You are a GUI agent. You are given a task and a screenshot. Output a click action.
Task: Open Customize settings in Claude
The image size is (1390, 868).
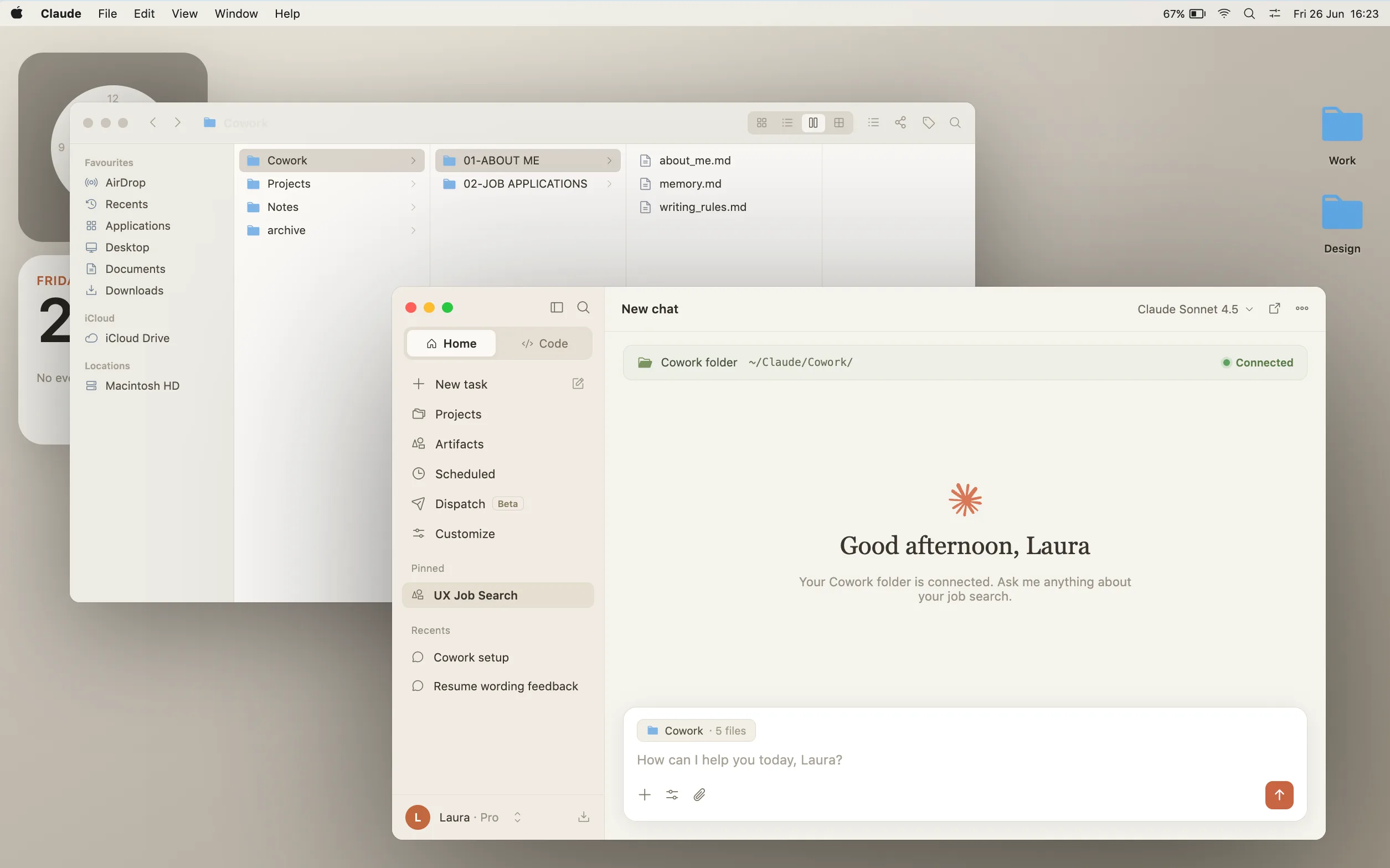pos(498,533)
